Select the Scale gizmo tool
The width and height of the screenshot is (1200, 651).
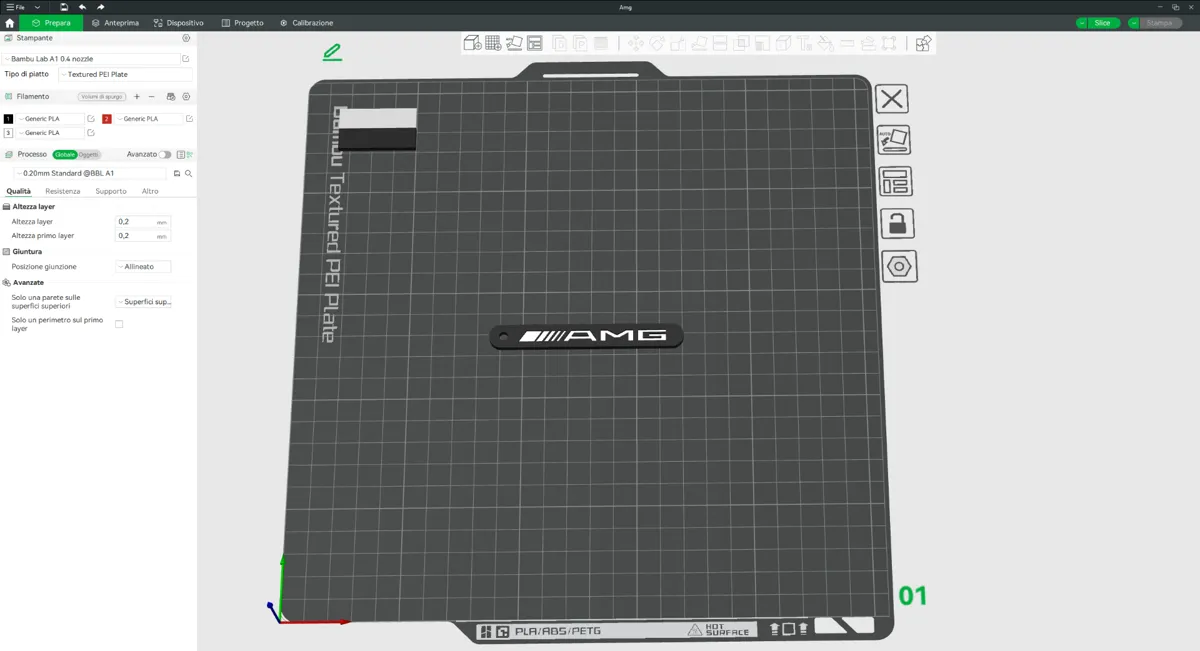click(x=678, y=43)
